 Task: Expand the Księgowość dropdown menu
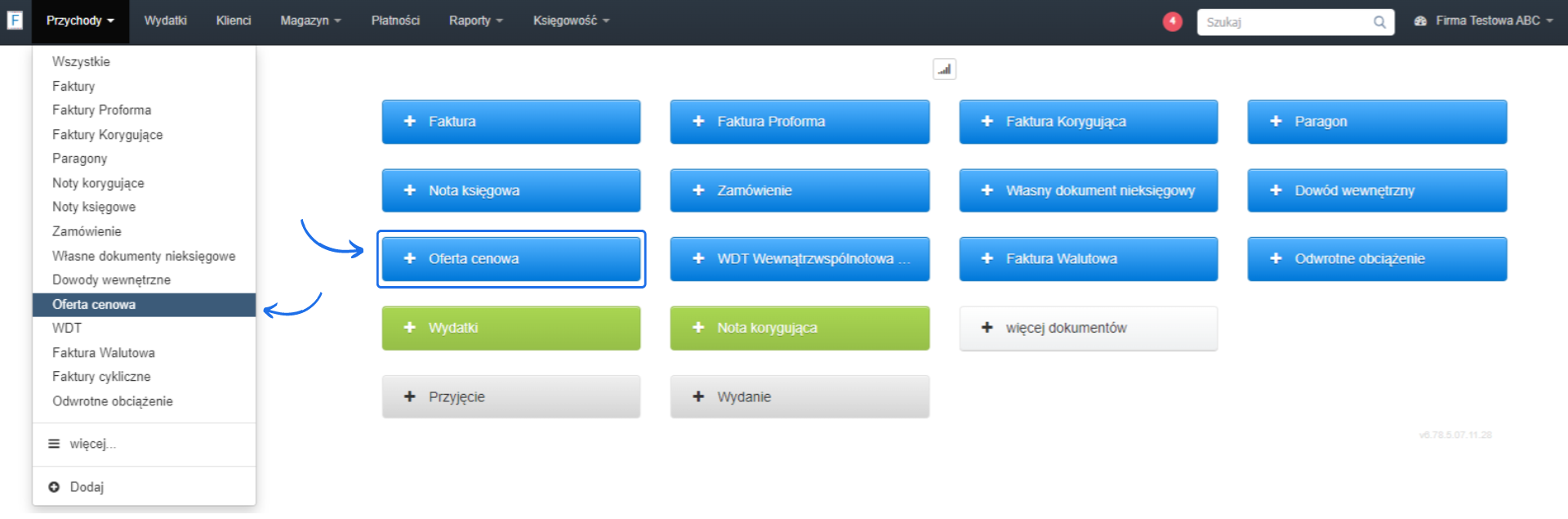pyautogui.click(x=572, y=21)
